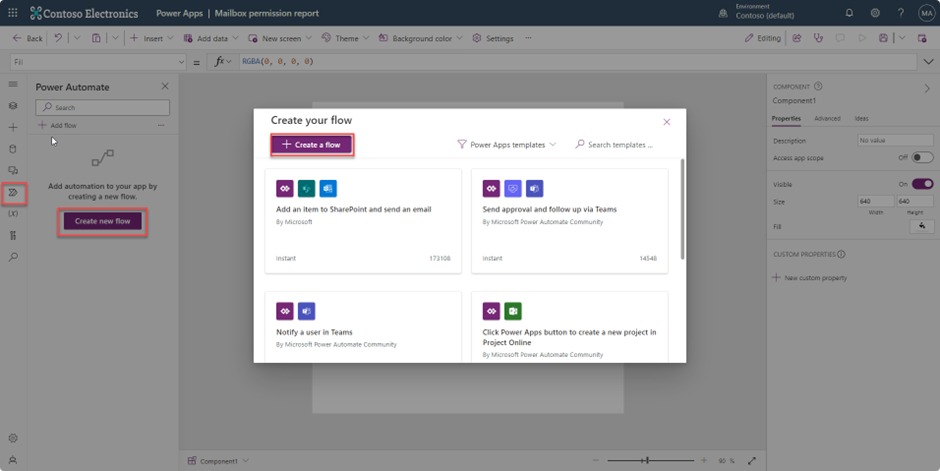Open Settings gear at bottom of left rail
Image resolution: width=940 pixels, height=471 pixels.
pos(13,438)
